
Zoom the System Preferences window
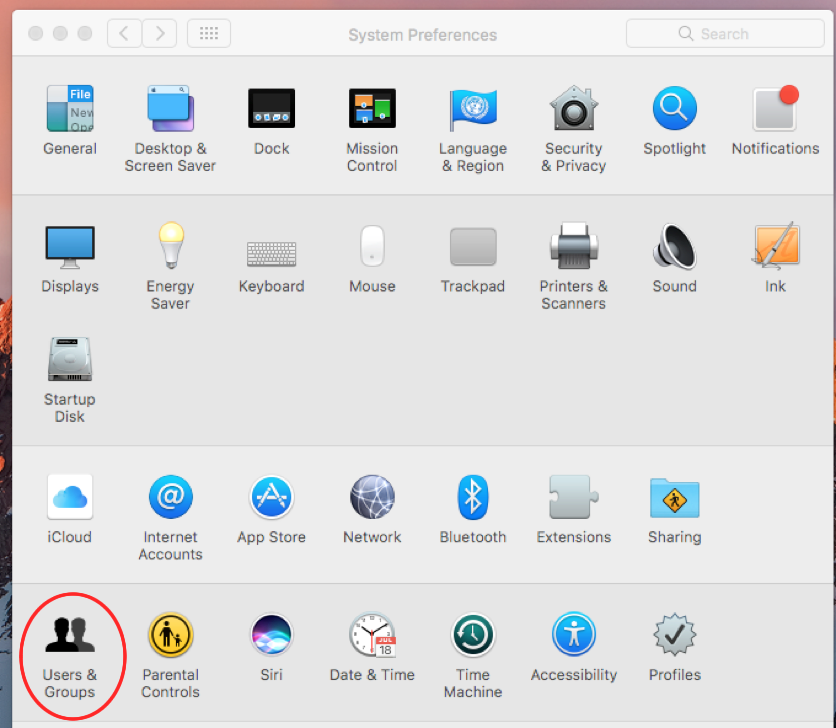(85, 34)
